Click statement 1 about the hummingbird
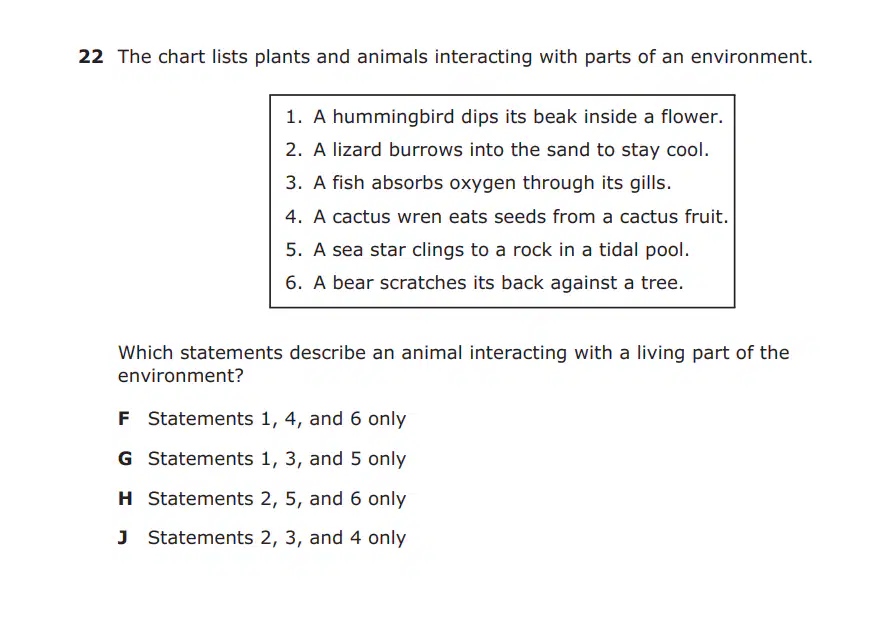 click(x=504, y=117)
